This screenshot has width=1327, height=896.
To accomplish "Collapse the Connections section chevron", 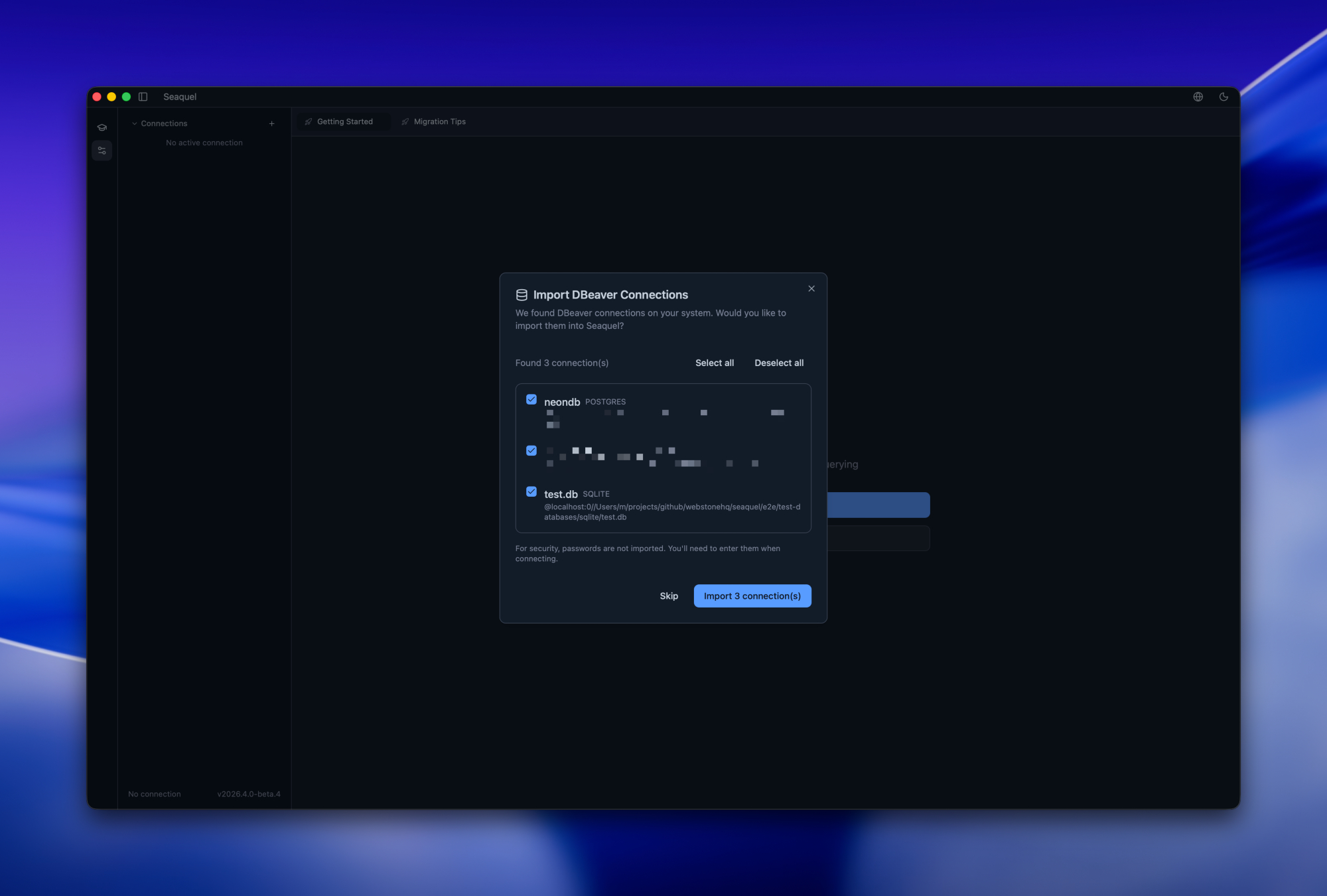I will tap(135, 123).
